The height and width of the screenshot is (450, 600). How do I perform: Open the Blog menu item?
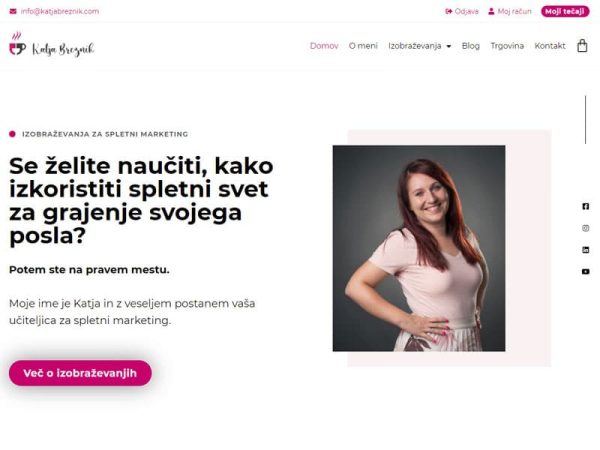click(x=471, y=46)
